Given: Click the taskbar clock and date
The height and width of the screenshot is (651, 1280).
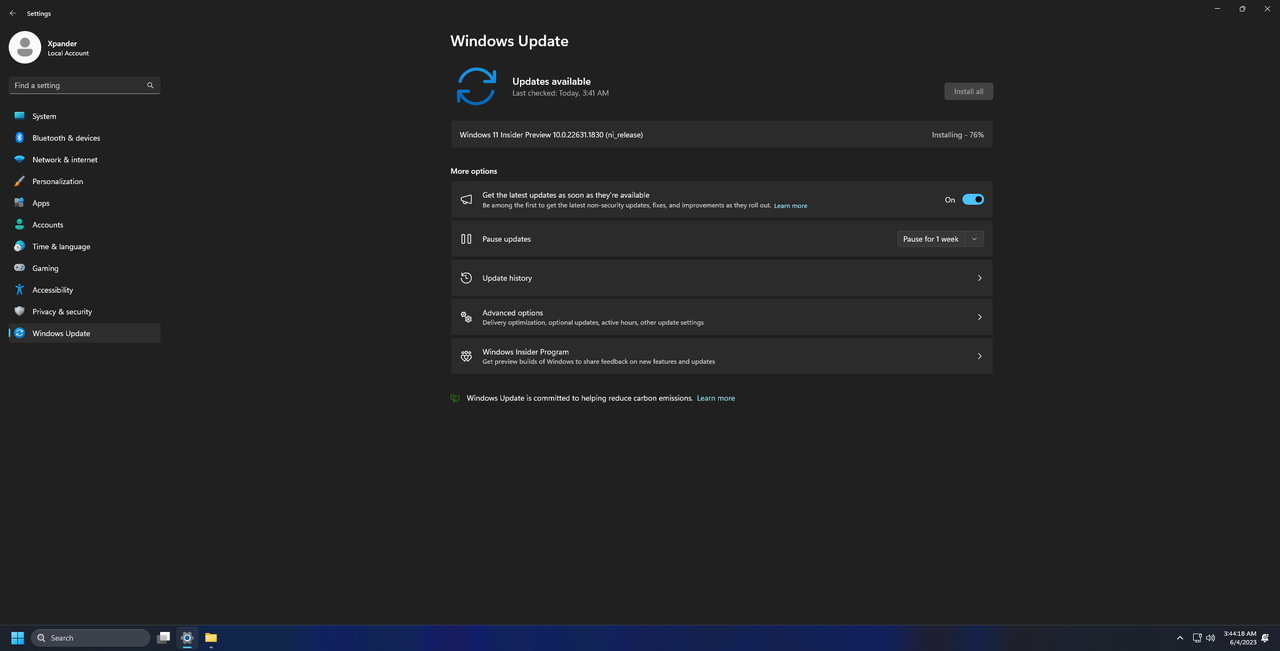Looking at the screenshot, I should [1239, 638].
